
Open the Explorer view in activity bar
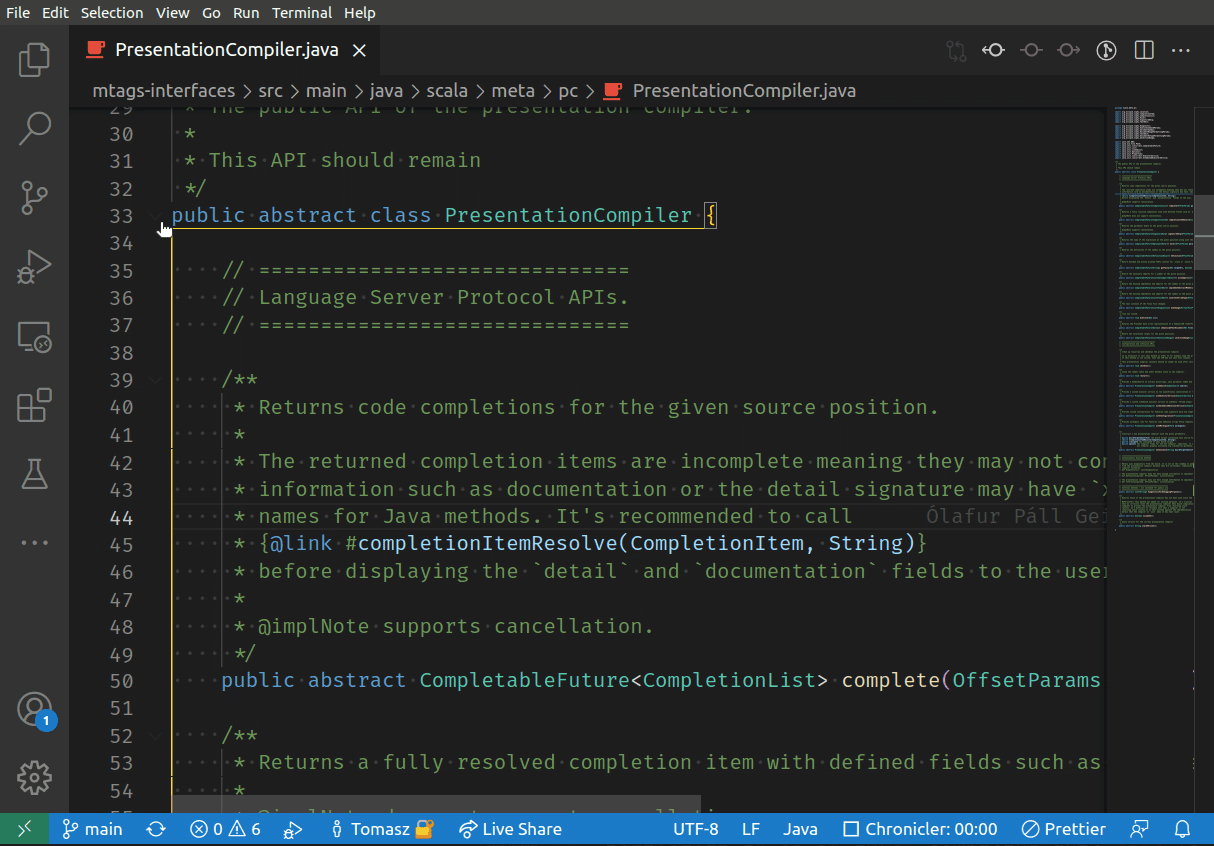point(34,59)
